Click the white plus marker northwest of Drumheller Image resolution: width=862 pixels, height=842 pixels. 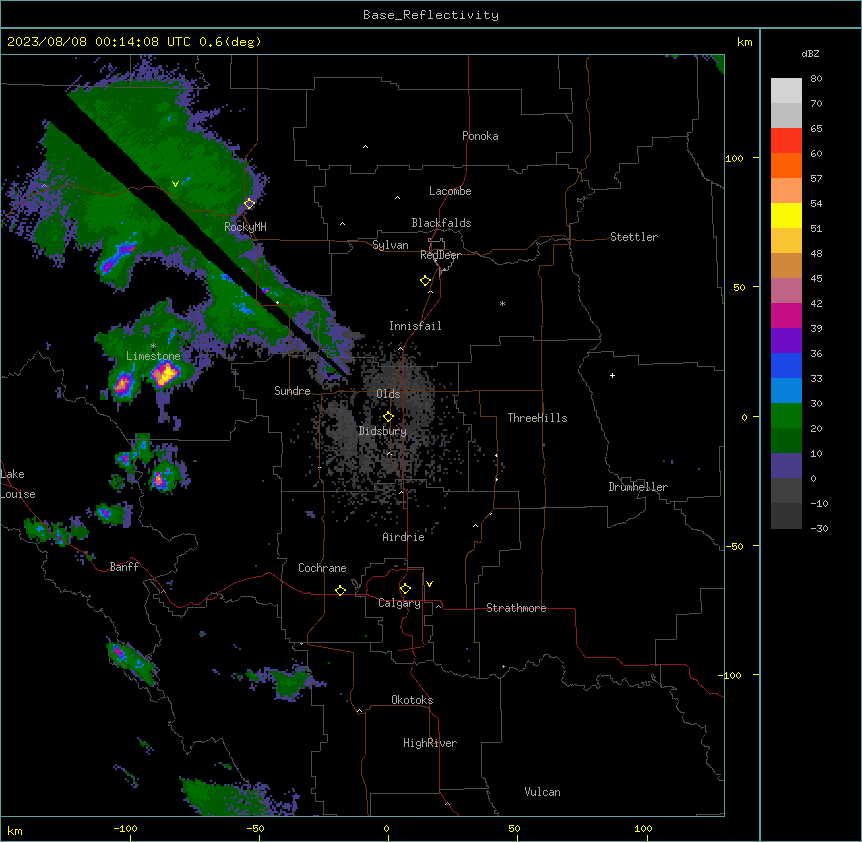click(612, 375)
